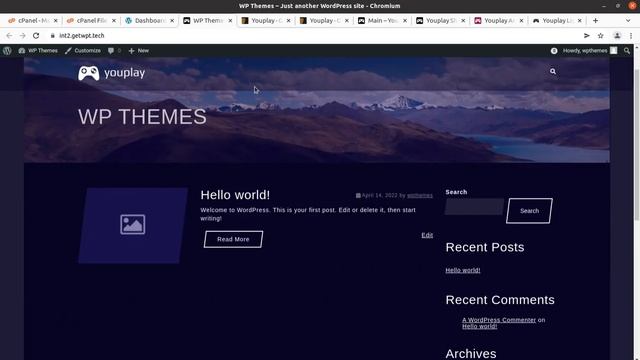Switch to the Youplay Sh tab
Screen dimensions: 640x360
[x=440, y=20]
